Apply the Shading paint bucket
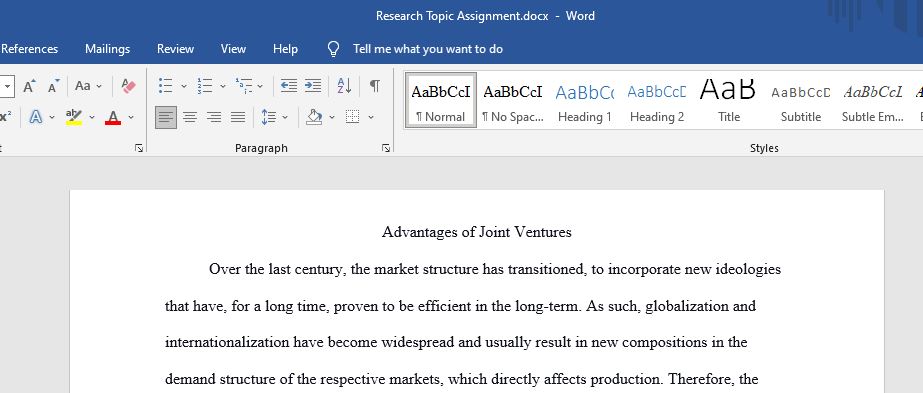Screen dimensions: 923x393 pyautogui.click(x=314, y=117)
